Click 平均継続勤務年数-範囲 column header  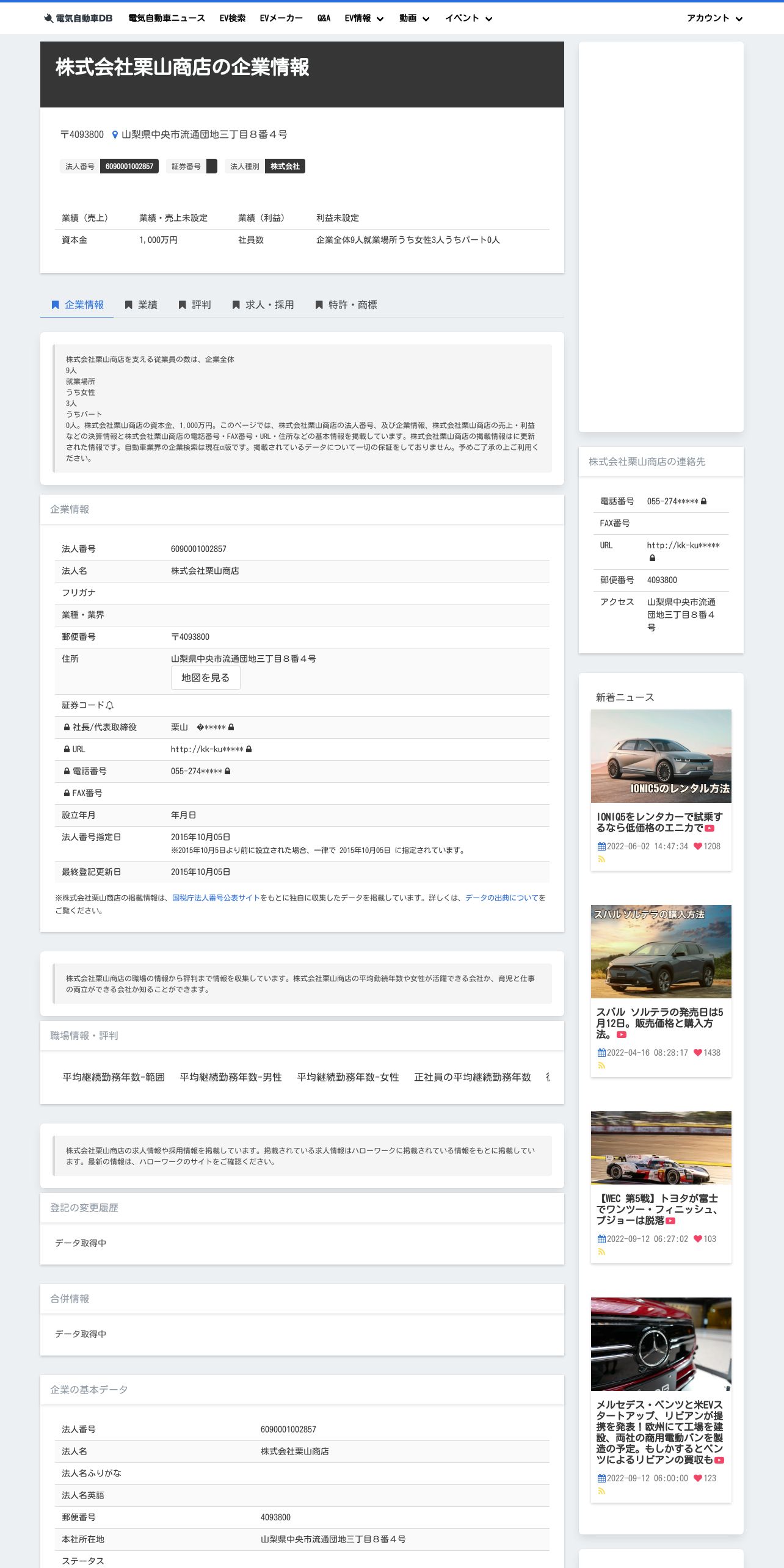pyautogui.click(x=114, y=1077)
